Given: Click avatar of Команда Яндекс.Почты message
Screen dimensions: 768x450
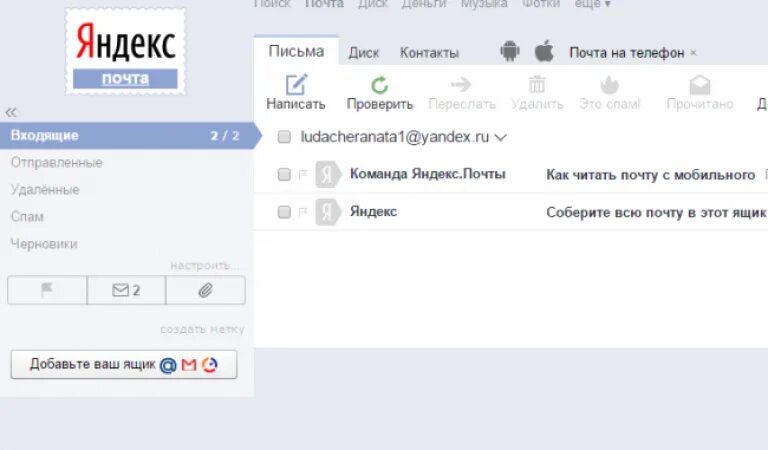Looking at the screenshot, I should tap(327, 174).
